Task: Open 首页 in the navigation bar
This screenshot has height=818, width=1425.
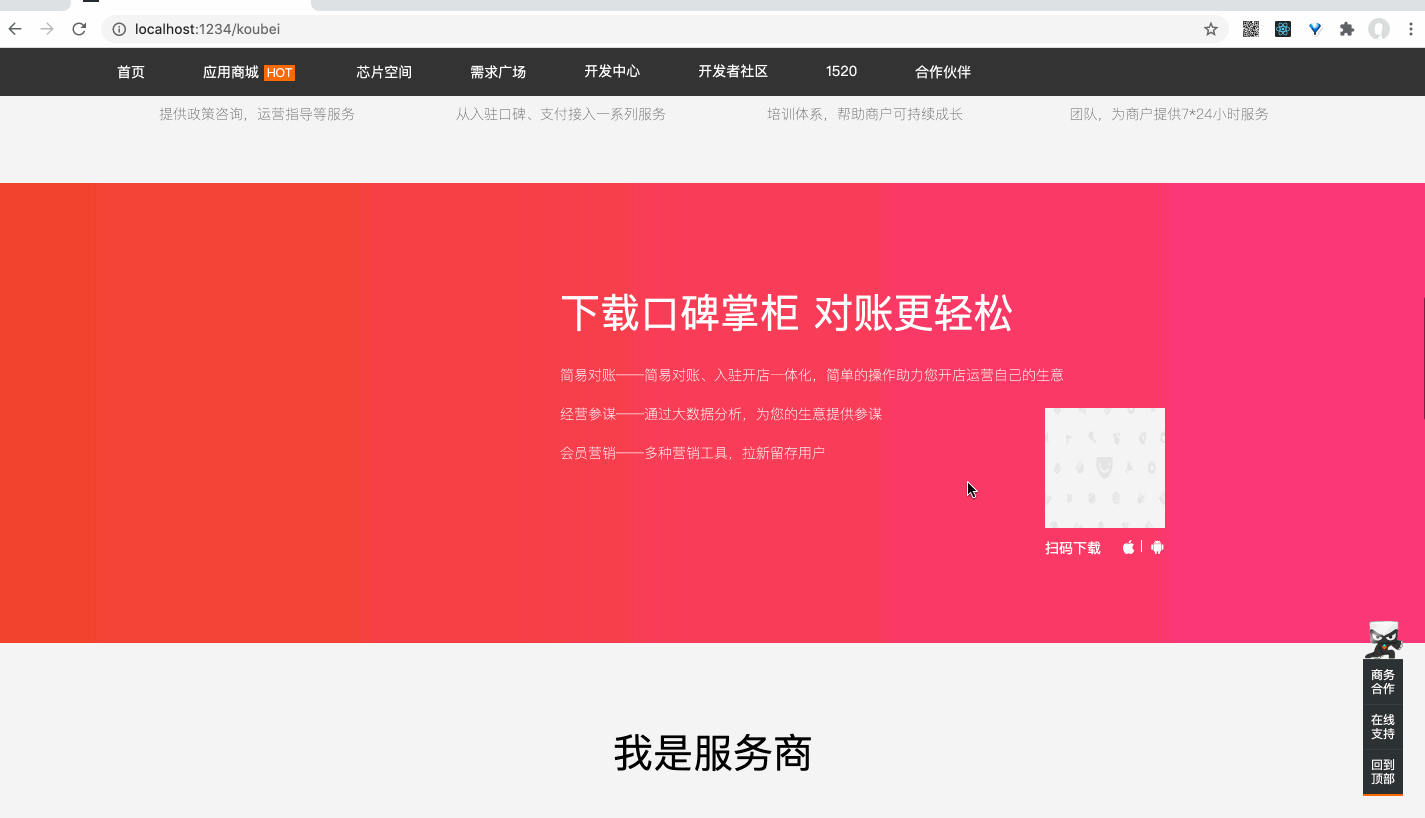Action: [131, 72]
